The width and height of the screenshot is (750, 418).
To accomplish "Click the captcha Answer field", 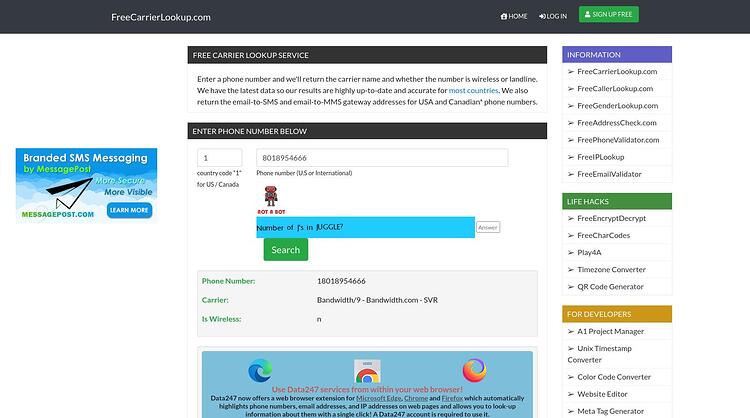I will [x=488, y=227].
